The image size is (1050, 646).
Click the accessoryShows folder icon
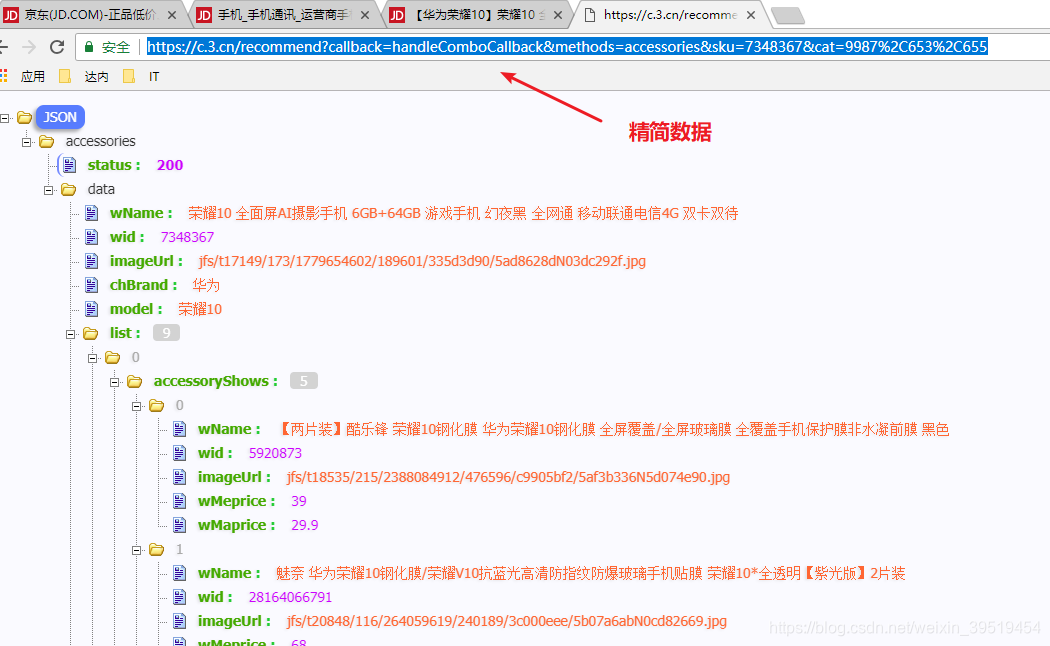click(135, 382)
